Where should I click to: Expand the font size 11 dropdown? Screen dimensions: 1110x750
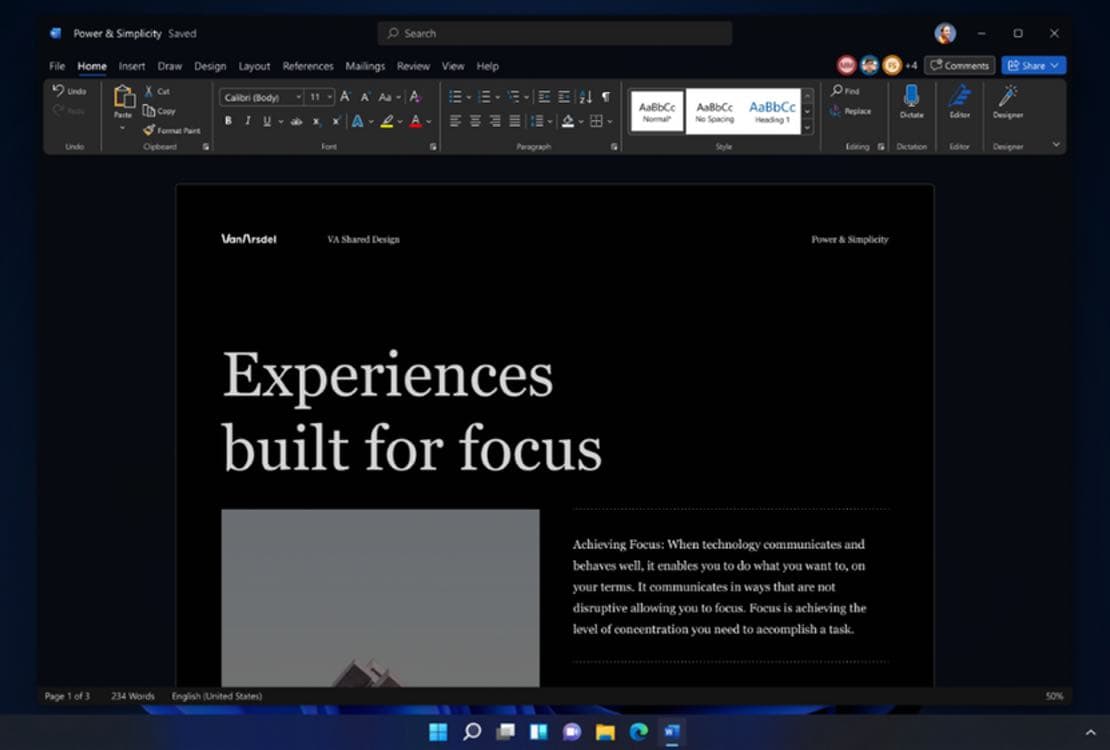tap(330, 97)
